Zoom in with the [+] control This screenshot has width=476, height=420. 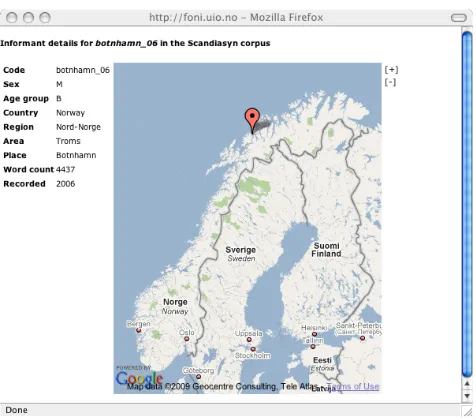(x=391, y=70)
